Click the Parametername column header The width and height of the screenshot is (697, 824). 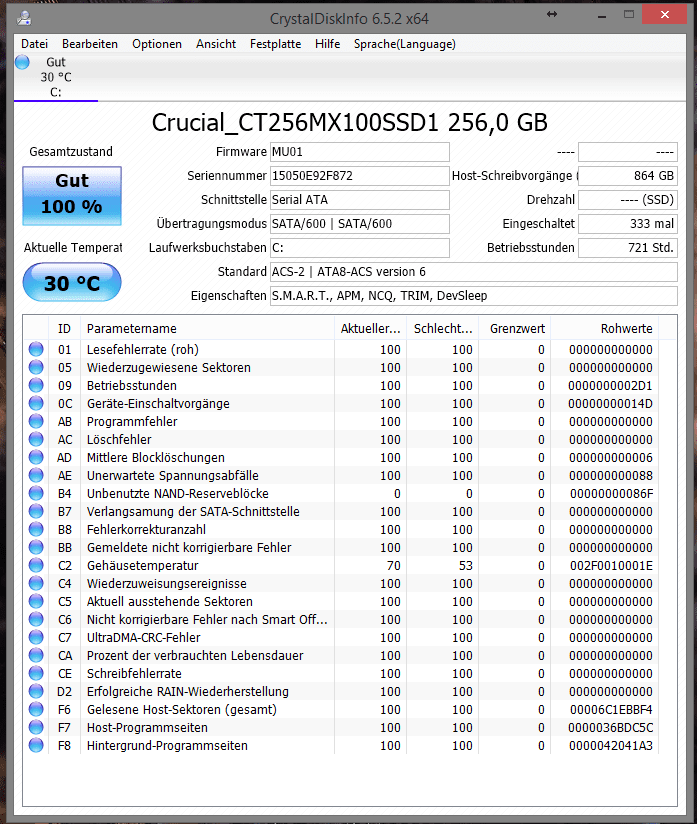tap(207, 328)
